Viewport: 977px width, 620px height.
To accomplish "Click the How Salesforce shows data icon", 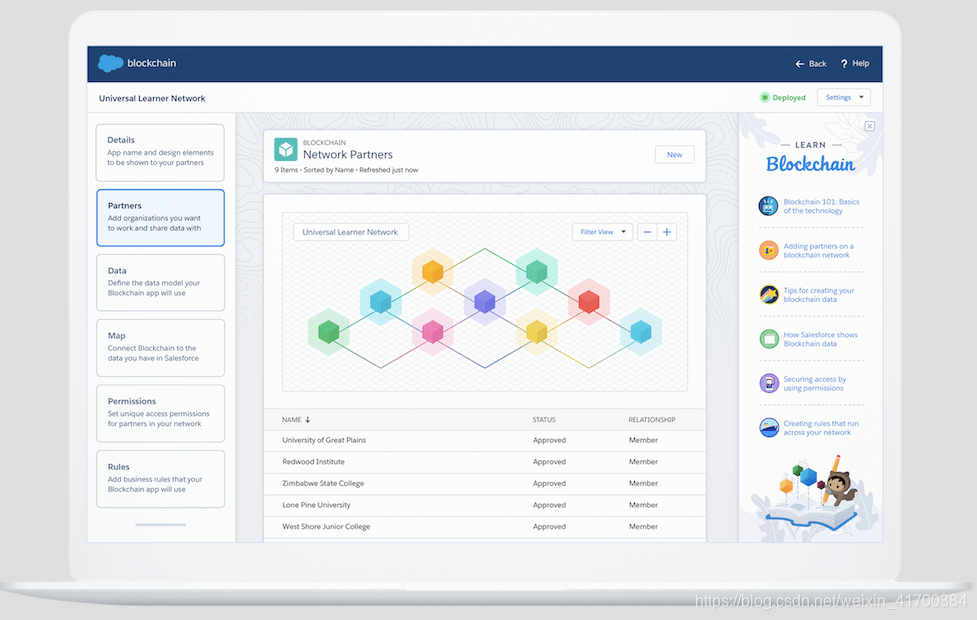I will [768, 339].
